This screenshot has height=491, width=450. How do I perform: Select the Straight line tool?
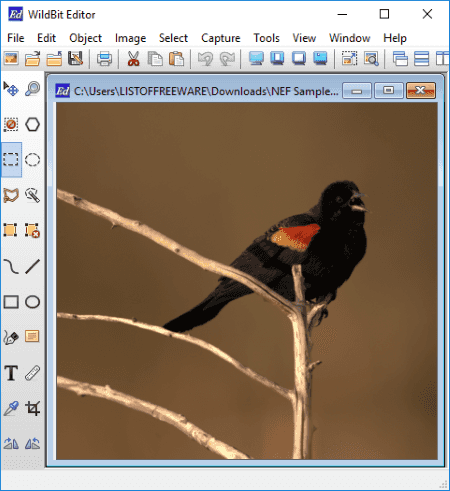(x=33, y=266)
